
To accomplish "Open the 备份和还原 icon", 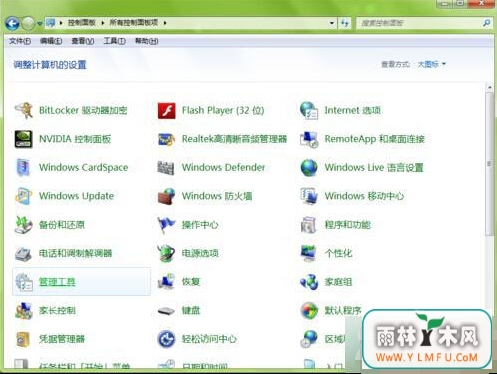I will click(x=24, y=225).
